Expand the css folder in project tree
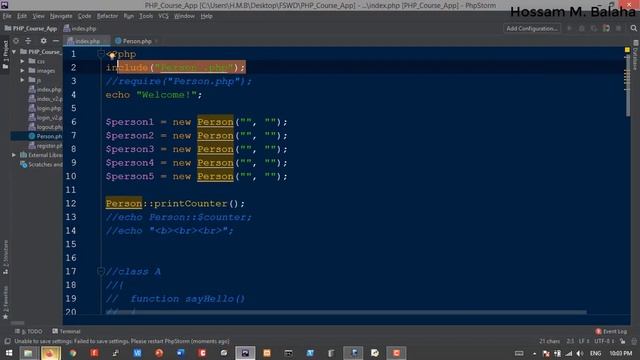Image resolution: width=640 pixels, height=360 pixels. coord(22,61)
